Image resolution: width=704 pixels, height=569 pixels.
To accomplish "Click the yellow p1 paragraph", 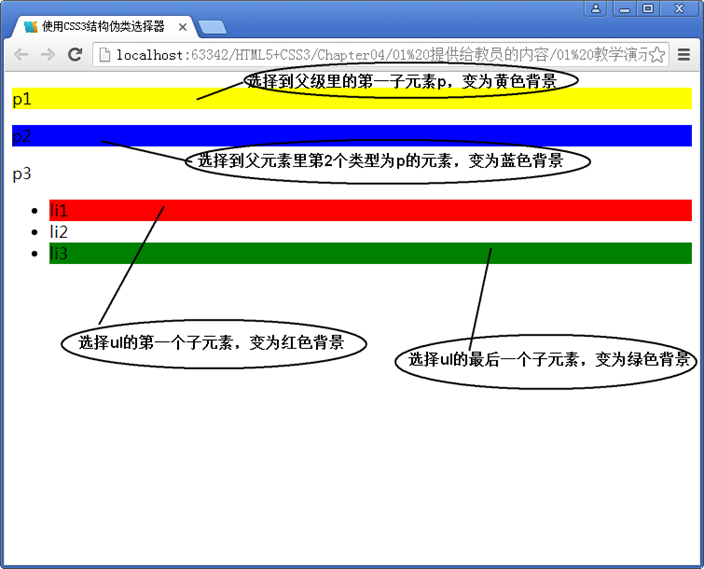I will tap(352, 98).
